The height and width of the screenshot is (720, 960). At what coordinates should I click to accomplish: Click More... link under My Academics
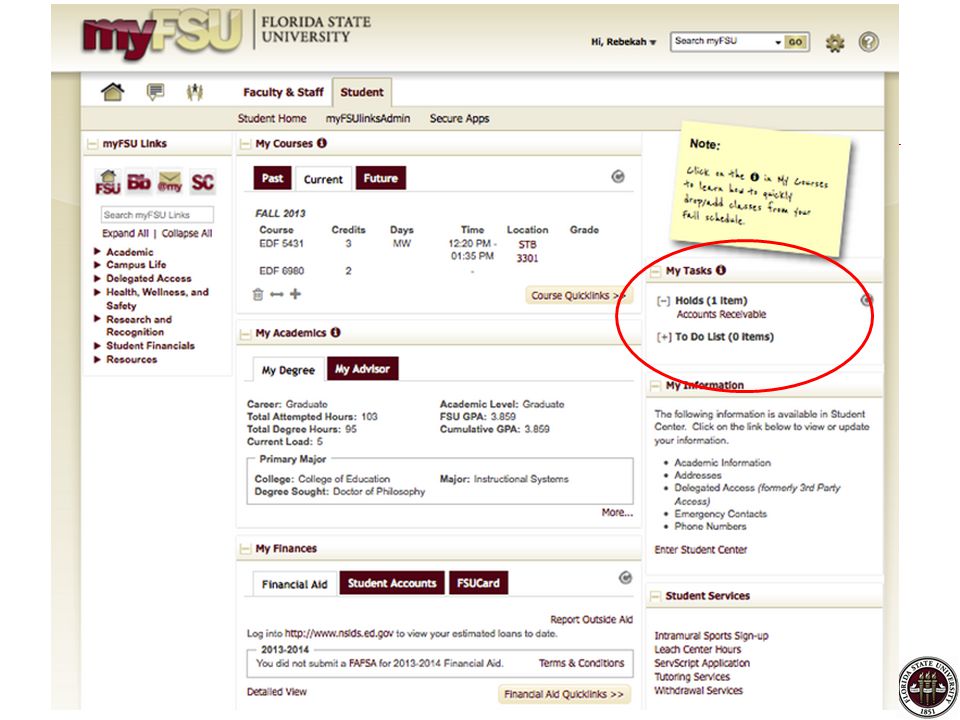click(x=617, y=512)
